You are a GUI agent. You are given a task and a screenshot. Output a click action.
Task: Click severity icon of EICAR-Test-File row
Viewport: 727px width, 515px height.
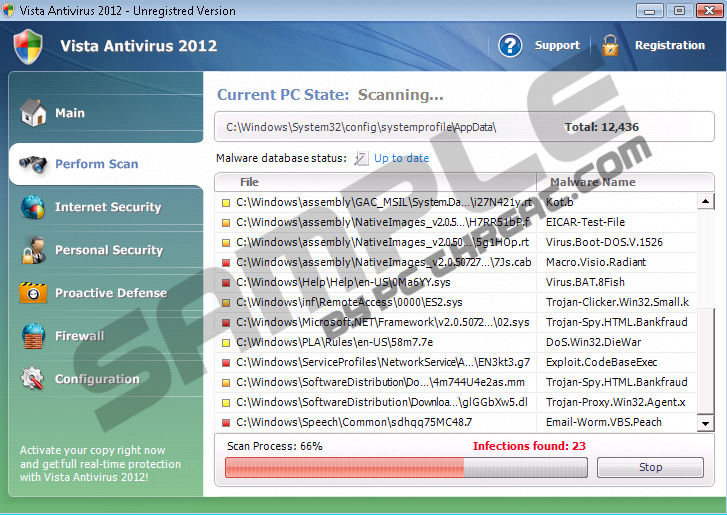click(226, 223)
